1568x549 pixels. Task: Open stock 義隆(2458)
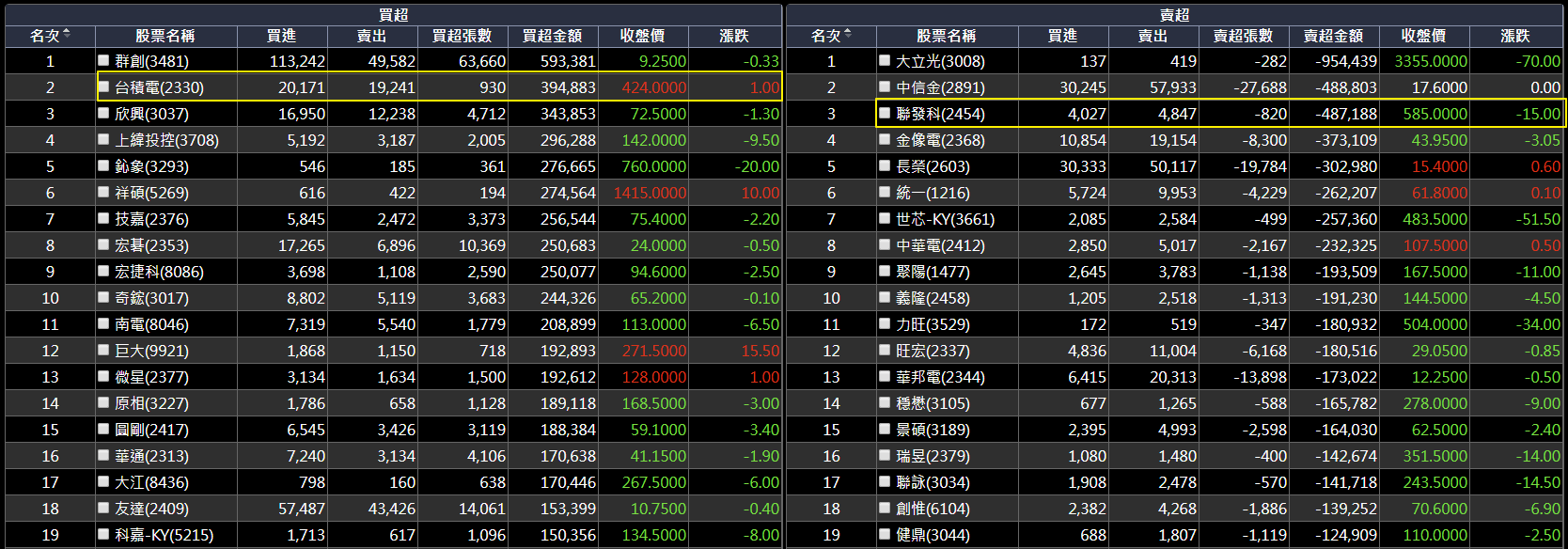[933, 298]
